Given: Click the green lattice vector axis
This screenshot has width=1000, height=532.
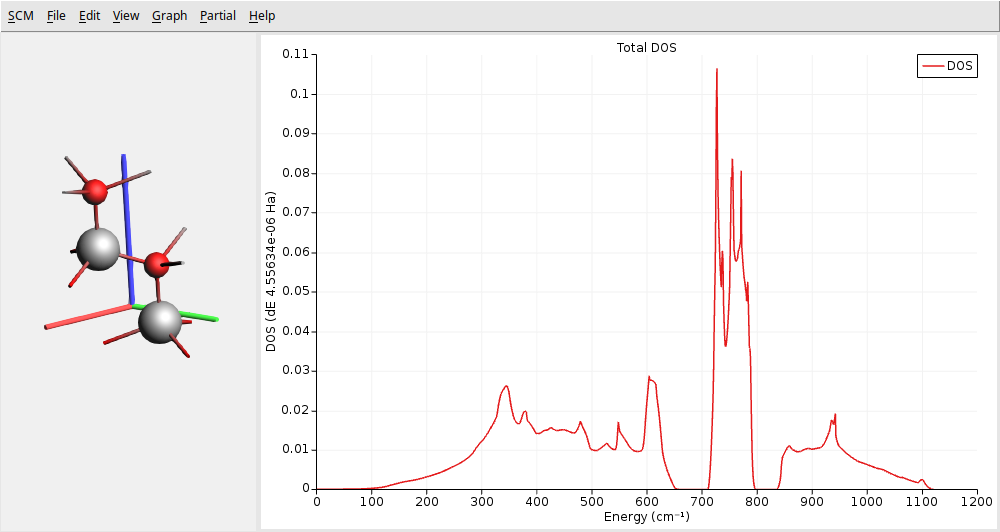Looking at the screenshot, I should [200, 316].
